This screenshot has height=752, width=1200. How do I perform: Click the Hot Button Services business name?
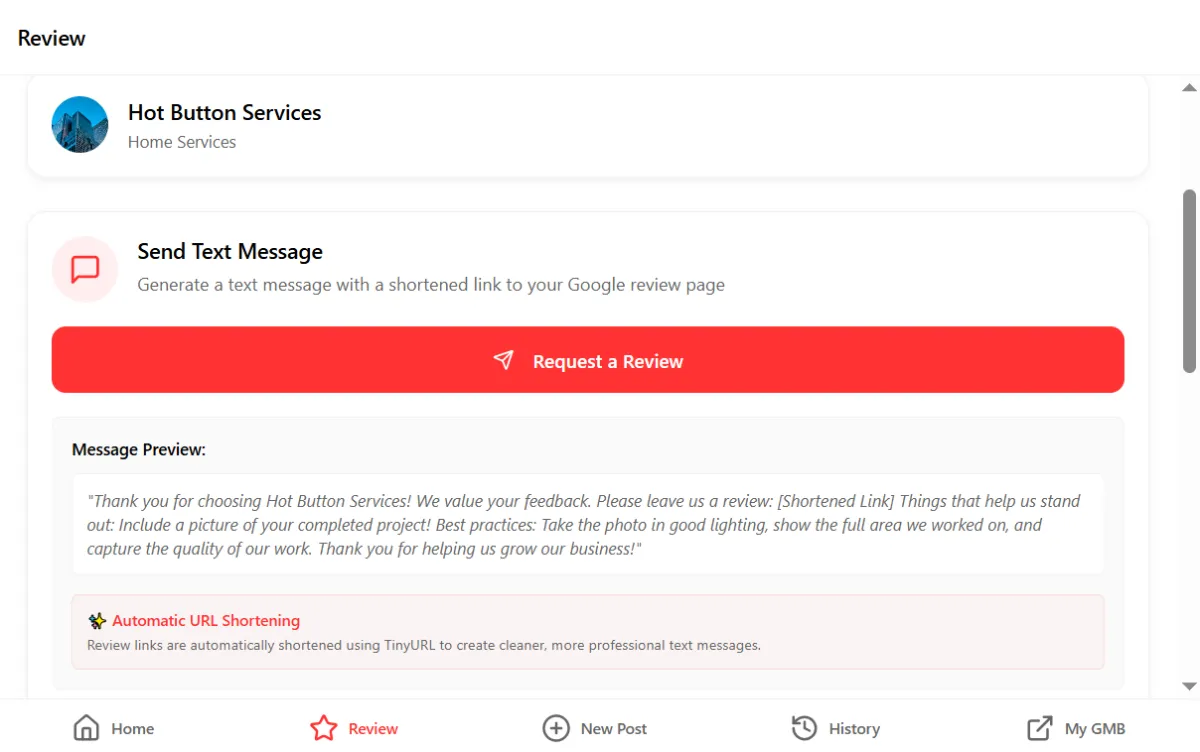coord(225,113)
